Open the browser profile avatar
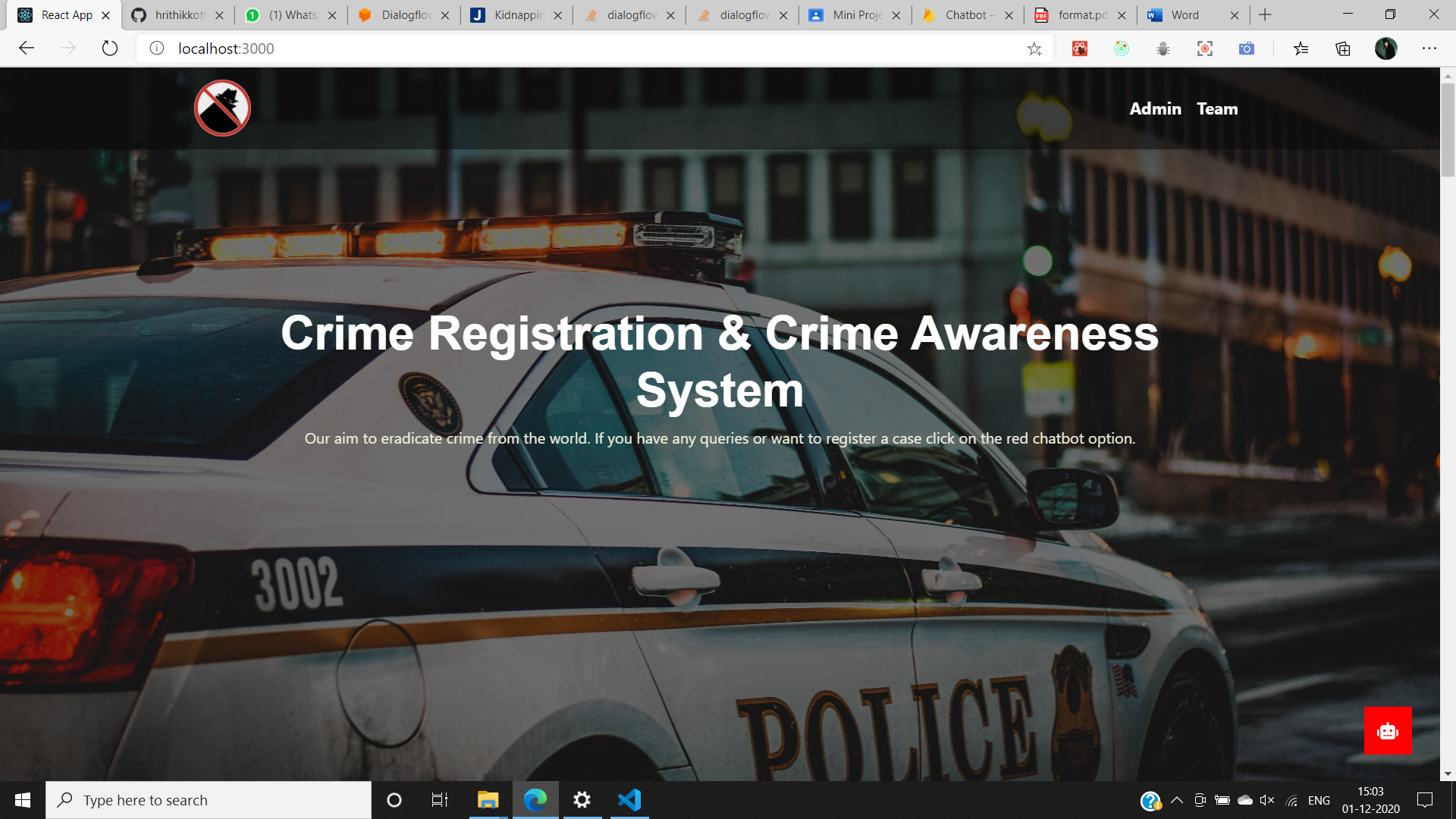1456x819 pixels. (1386, 49)
